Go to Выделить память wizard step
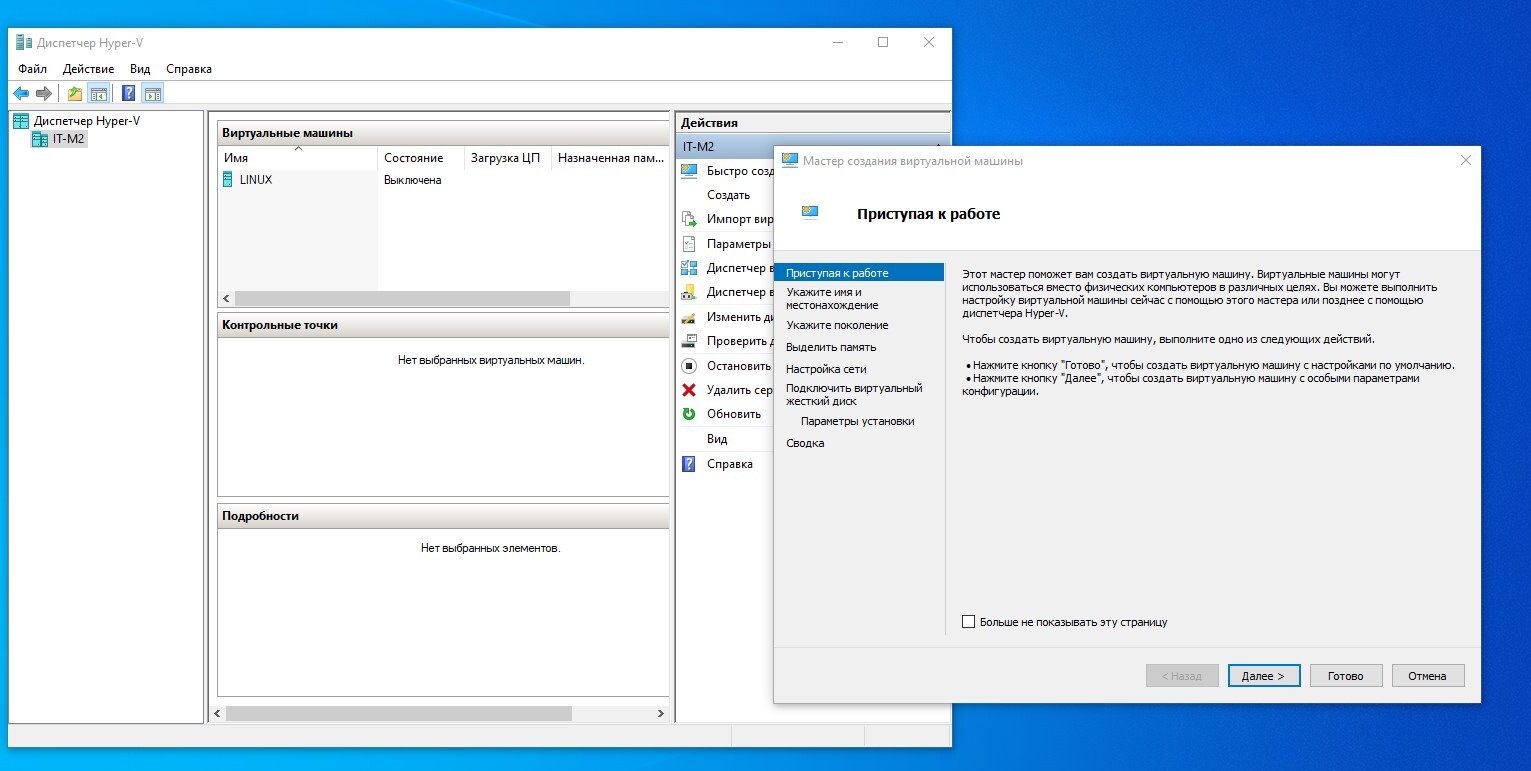1531x771 pixels. coord(831,347)
